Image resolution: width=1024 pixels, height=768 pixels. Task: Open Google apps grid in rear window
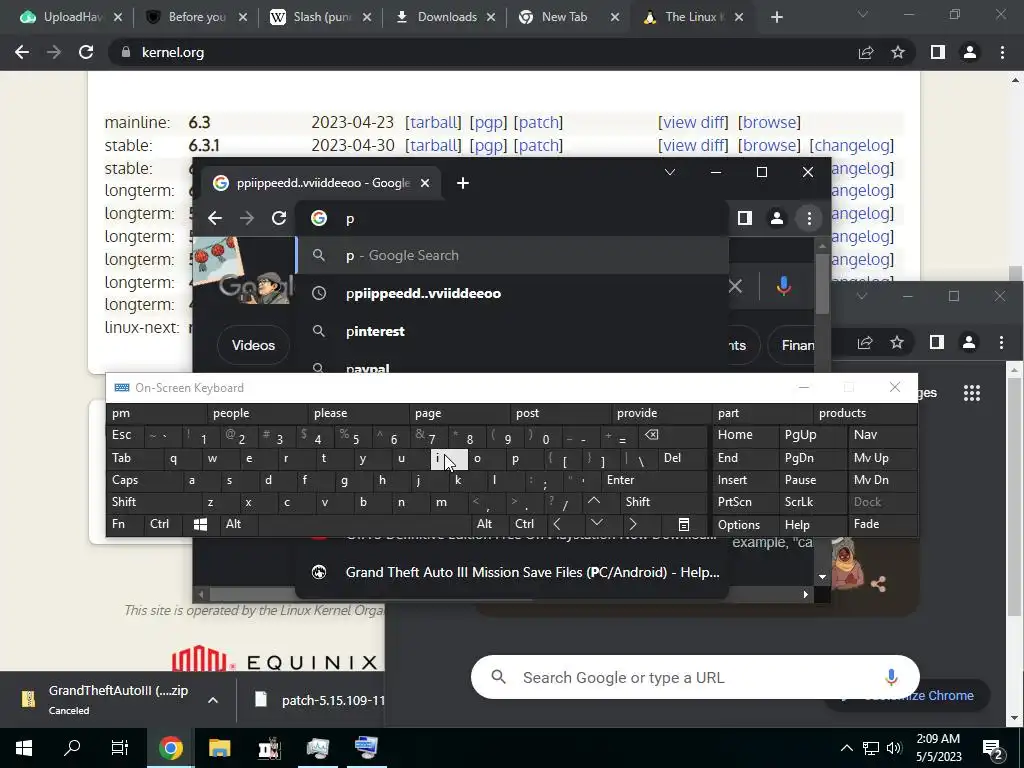972,392
